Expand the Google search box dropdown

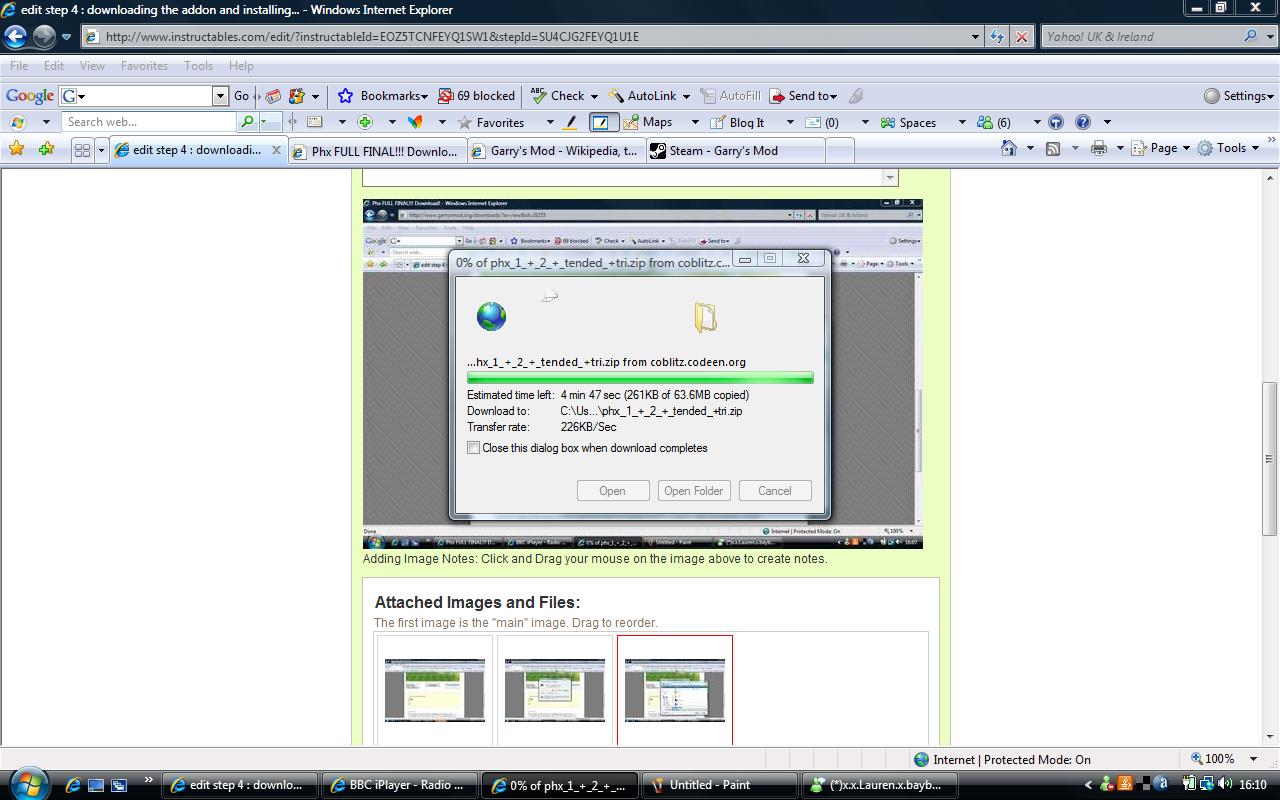220,96
